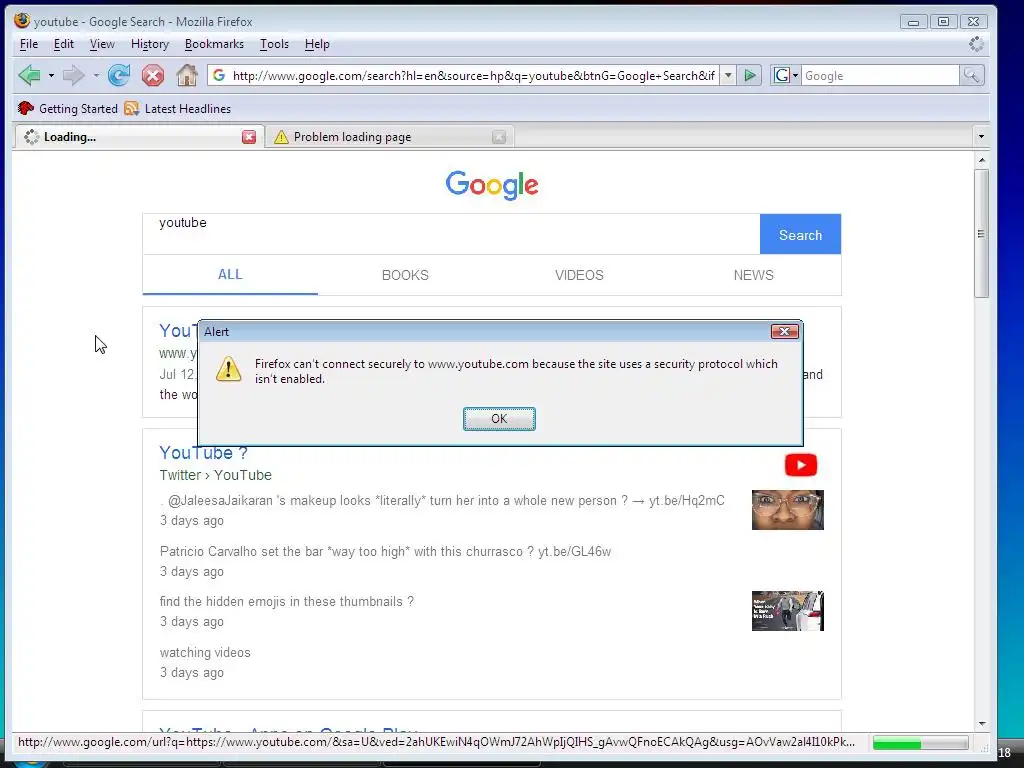The image size is (1024, 768).
Task: Click the blue Search button
Action: (x=800, y=234)
